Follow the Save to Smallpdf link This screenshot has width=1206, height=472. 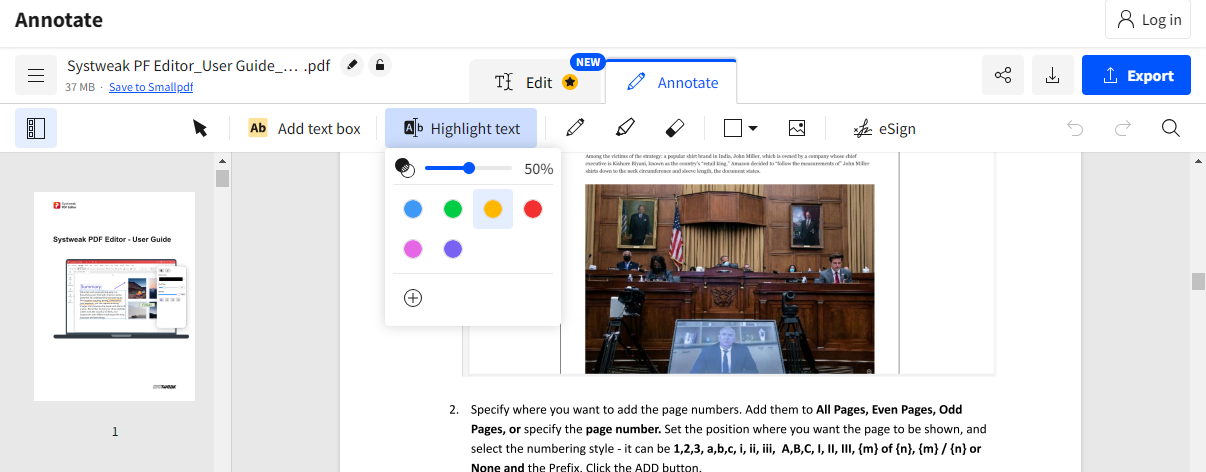pyautogui.click(x=151, y=88)
